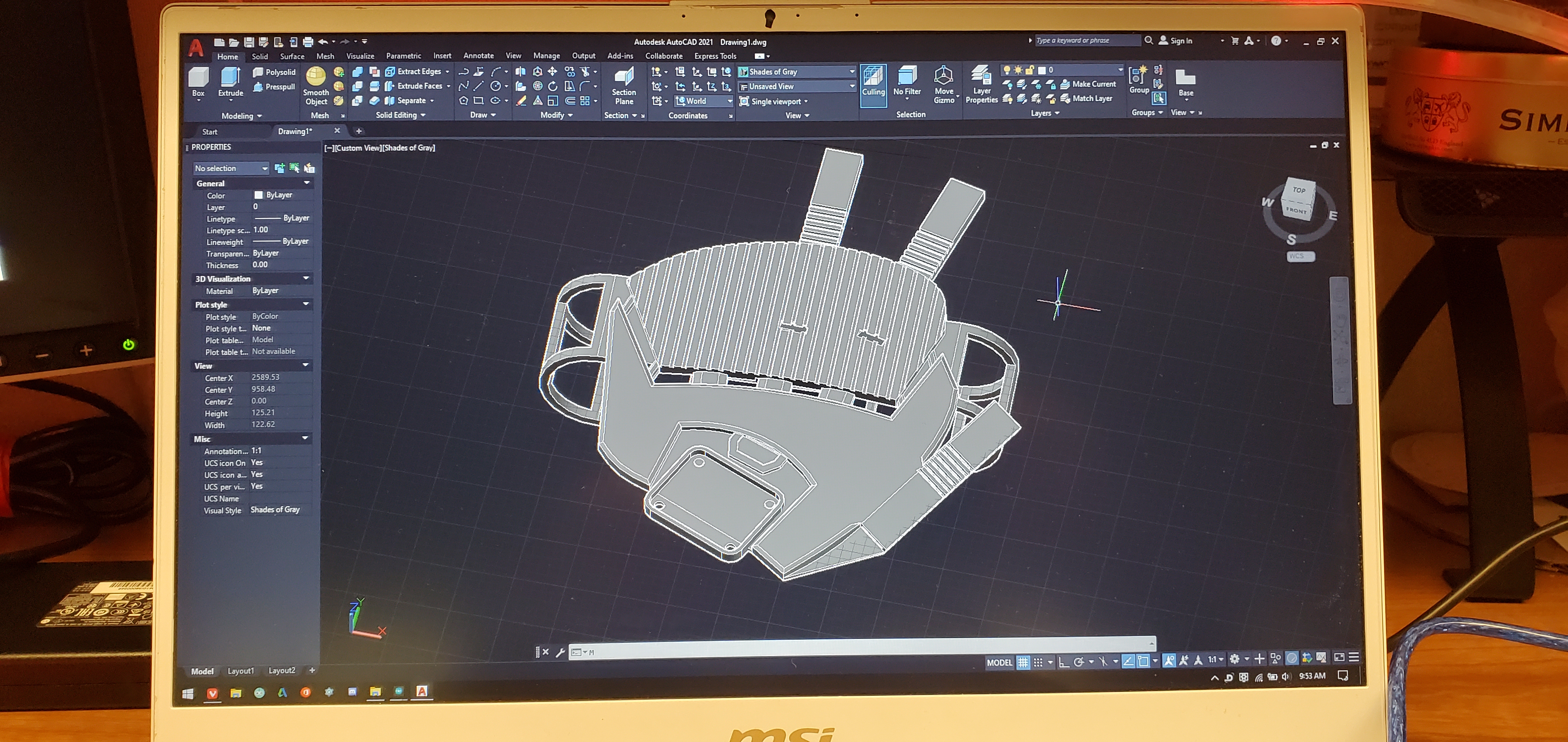Click Make Current layer button

tap(1088, 84)
